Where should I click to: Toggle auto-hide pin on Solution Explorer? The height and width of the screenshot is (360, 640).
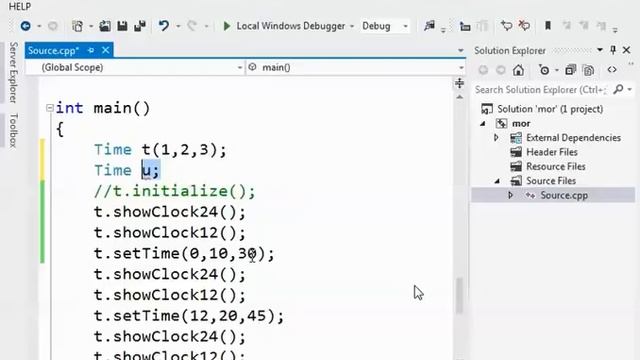(x=613, y=50)
